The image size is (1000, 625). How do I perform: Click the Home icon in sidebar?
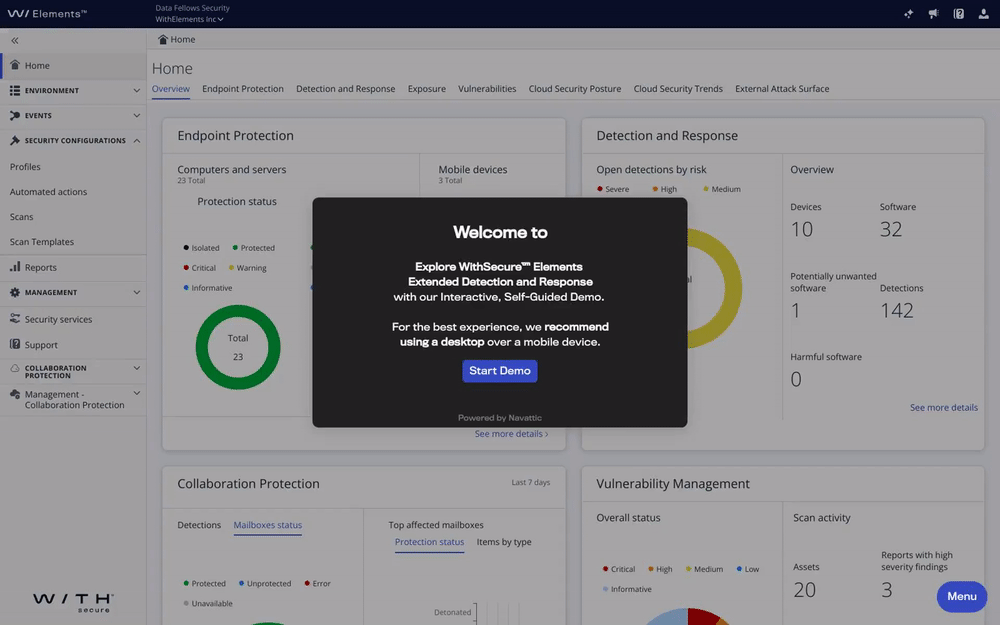(x=15, y=65)
